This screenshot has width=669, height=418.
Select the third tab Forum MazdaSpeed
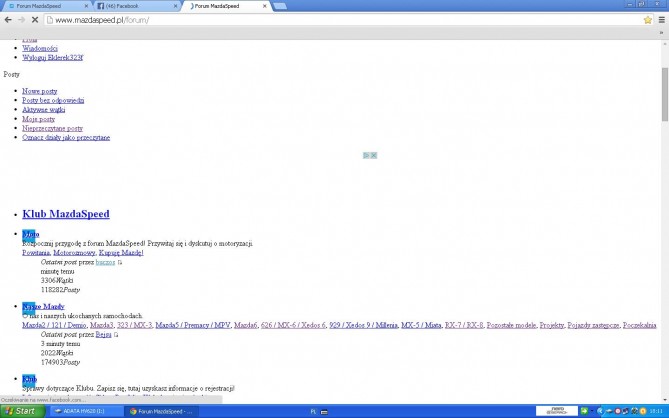coord(226,6)
